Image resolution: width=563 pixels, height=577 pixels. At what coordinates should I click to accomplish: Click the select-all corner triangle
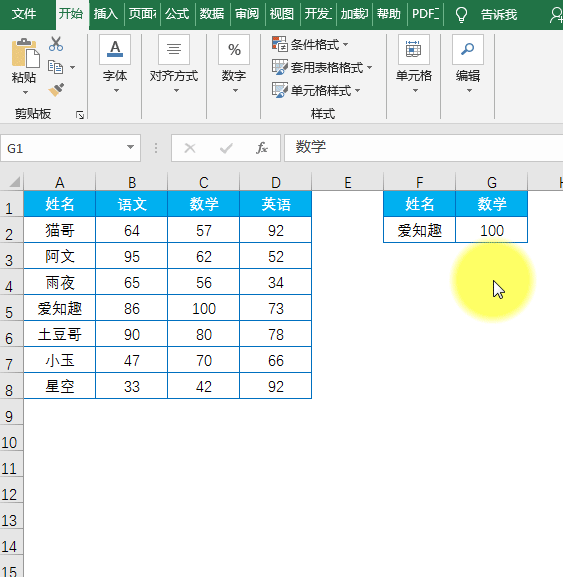click(x=14, y=182)
